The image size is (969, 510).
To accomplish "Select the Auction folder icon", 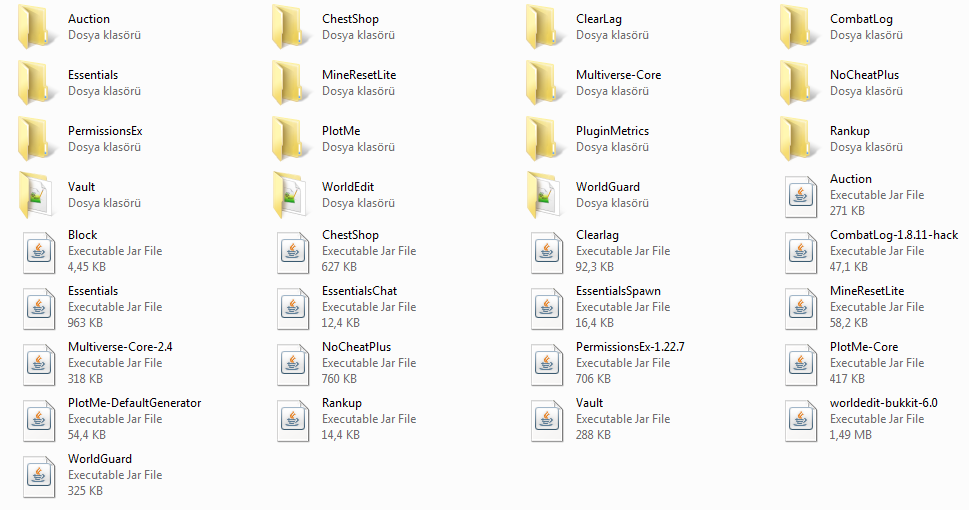I will pos(35,27).
